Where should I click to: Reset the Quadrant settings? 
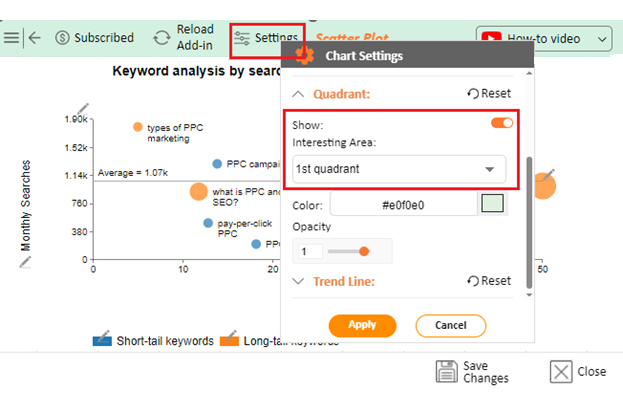pyautogui.click(x=489, y=93)
